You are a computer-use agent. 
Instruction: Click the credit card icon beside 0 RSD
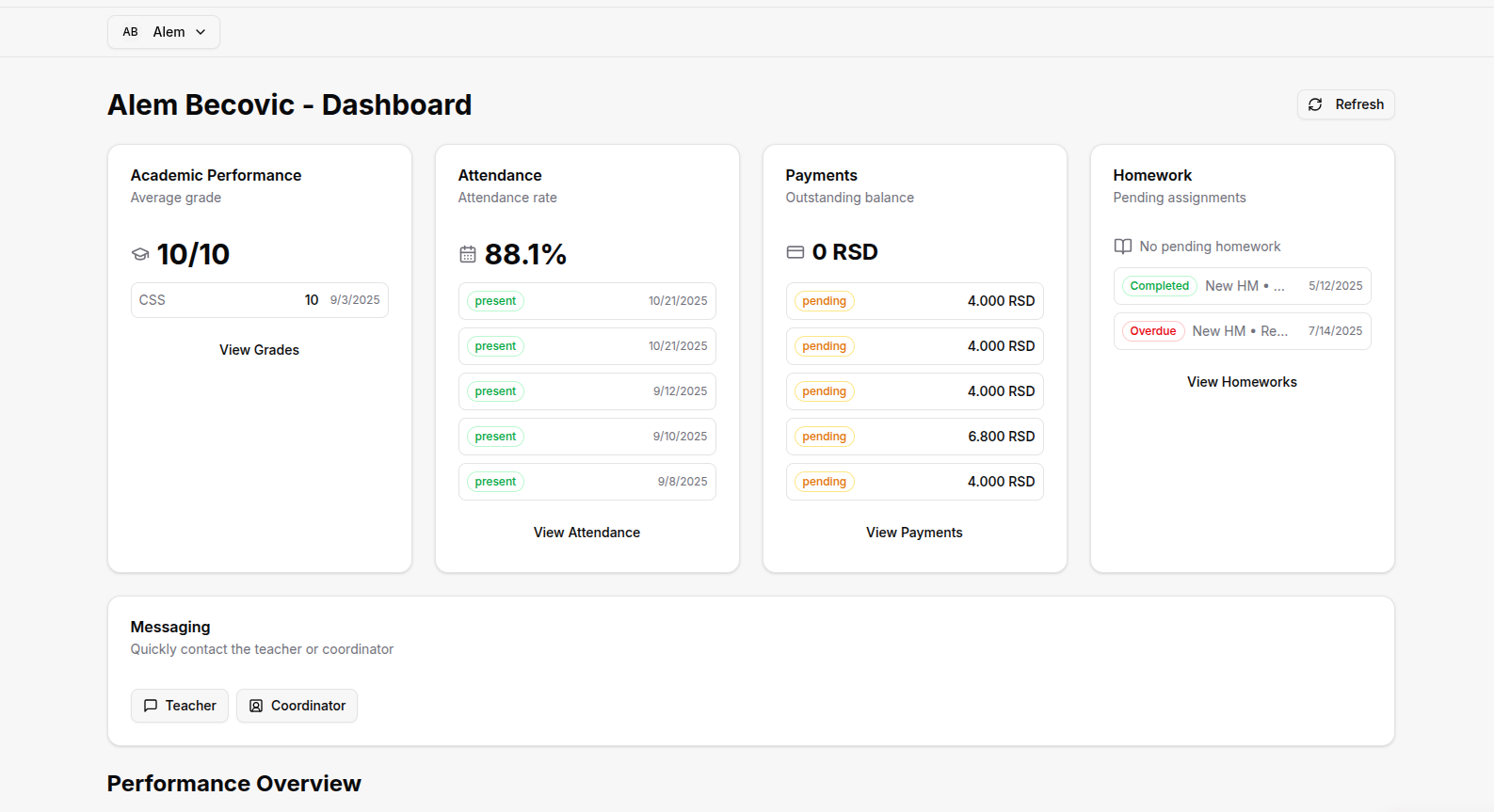click(x=795, y=252)
